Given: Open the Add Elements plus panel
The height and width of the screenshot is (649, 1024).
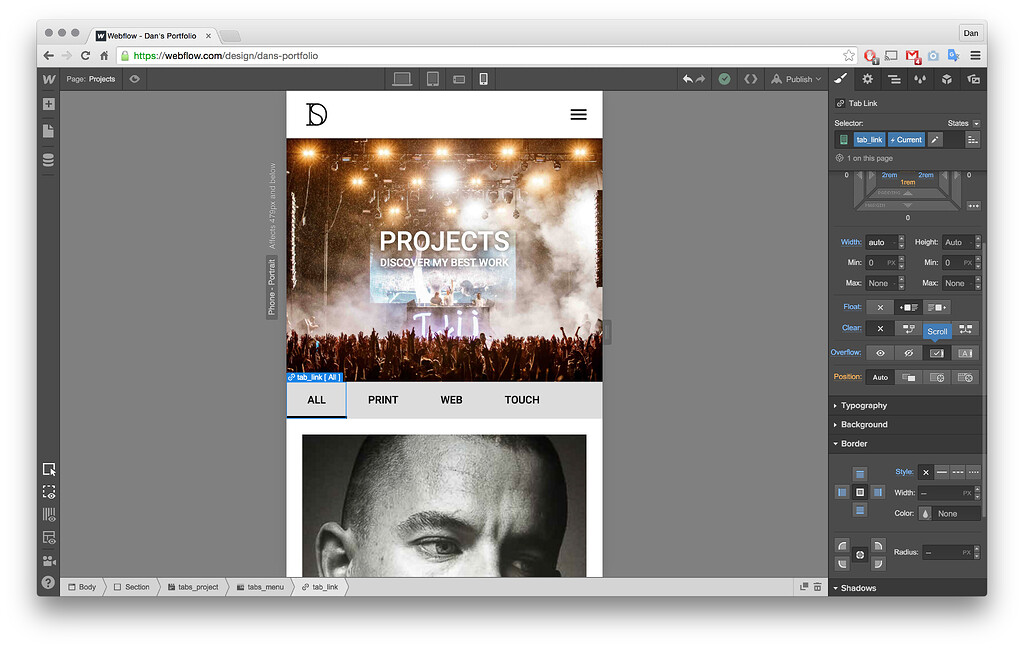Looking at the screenshot, I should (x=47, y=103).
